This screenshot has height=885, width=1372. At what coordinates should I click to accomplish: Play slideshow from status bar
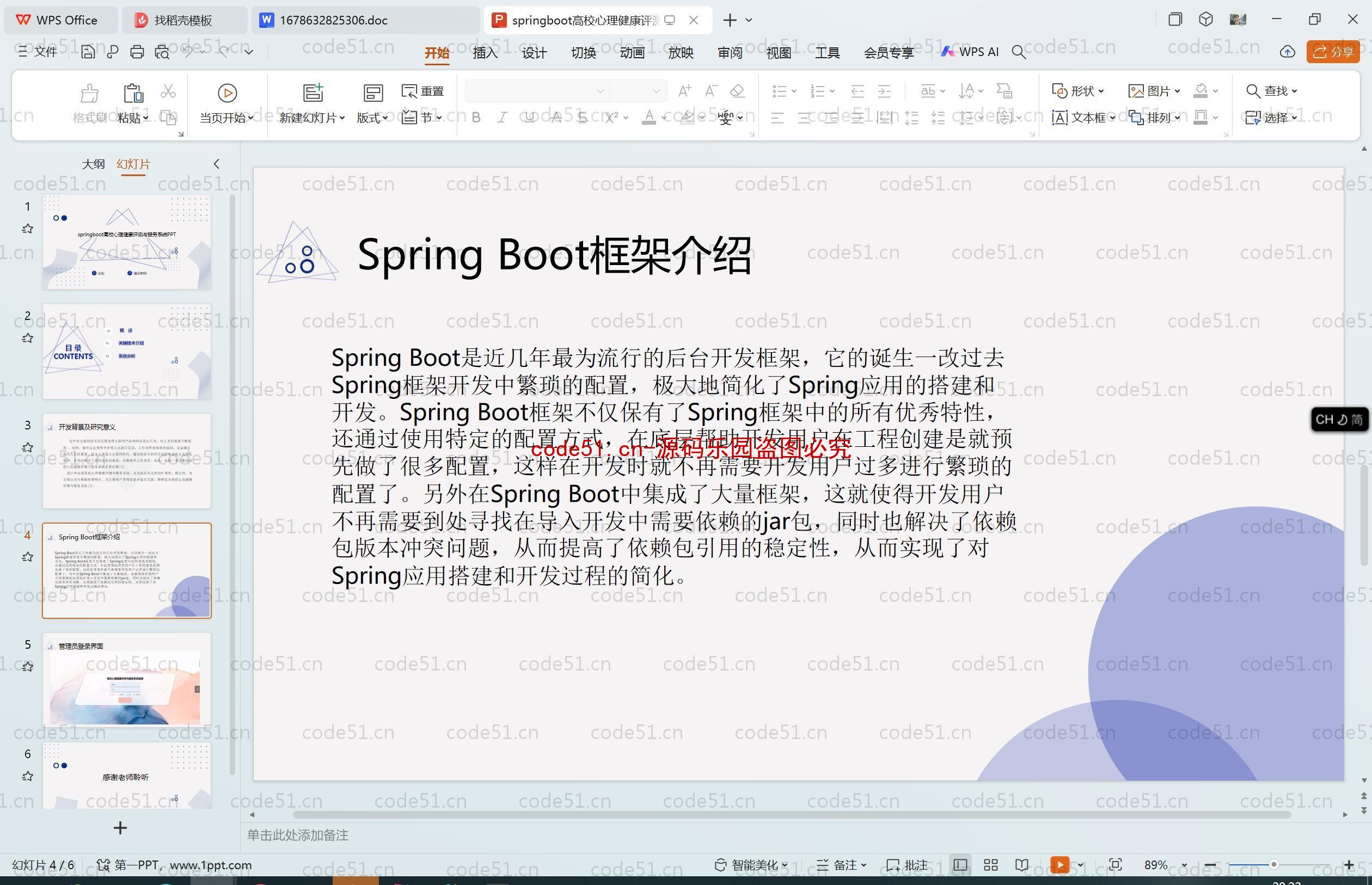tap(1059, 865)
